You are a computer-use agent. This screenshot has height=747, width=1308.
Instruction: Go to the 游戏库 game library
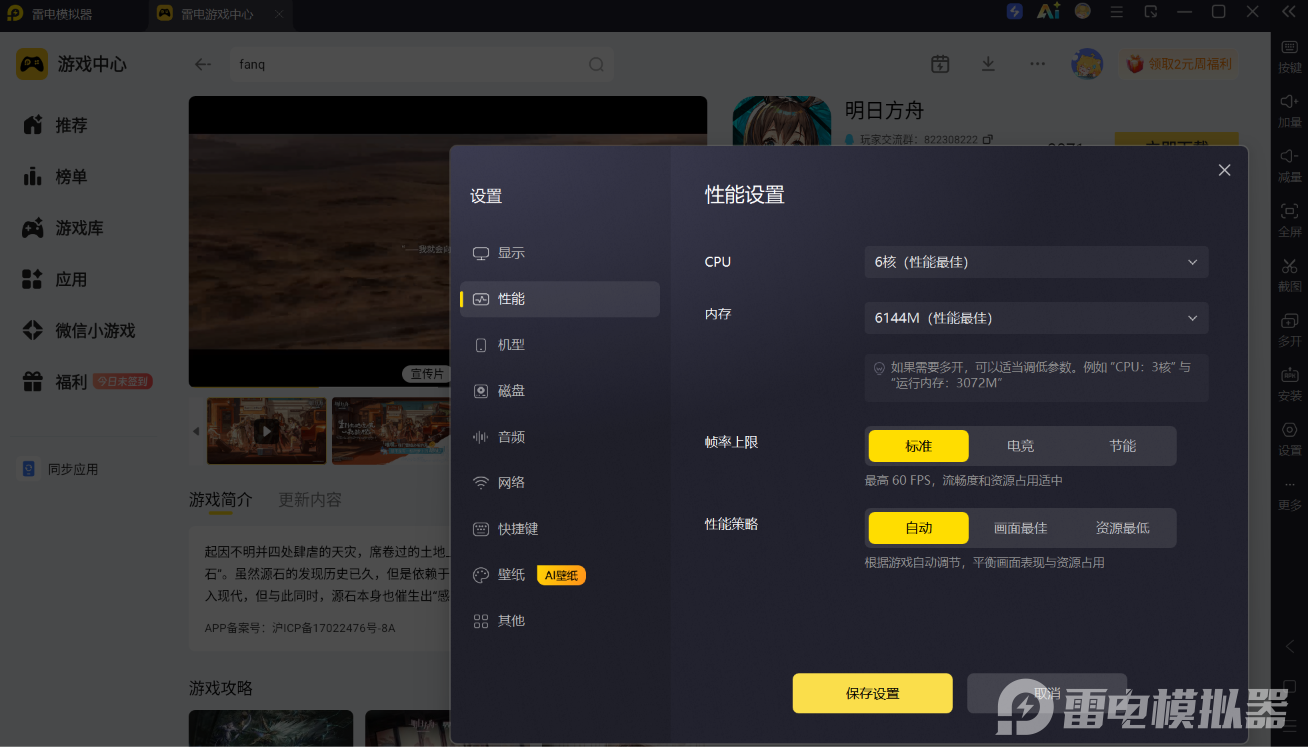(x=63, y=228)
